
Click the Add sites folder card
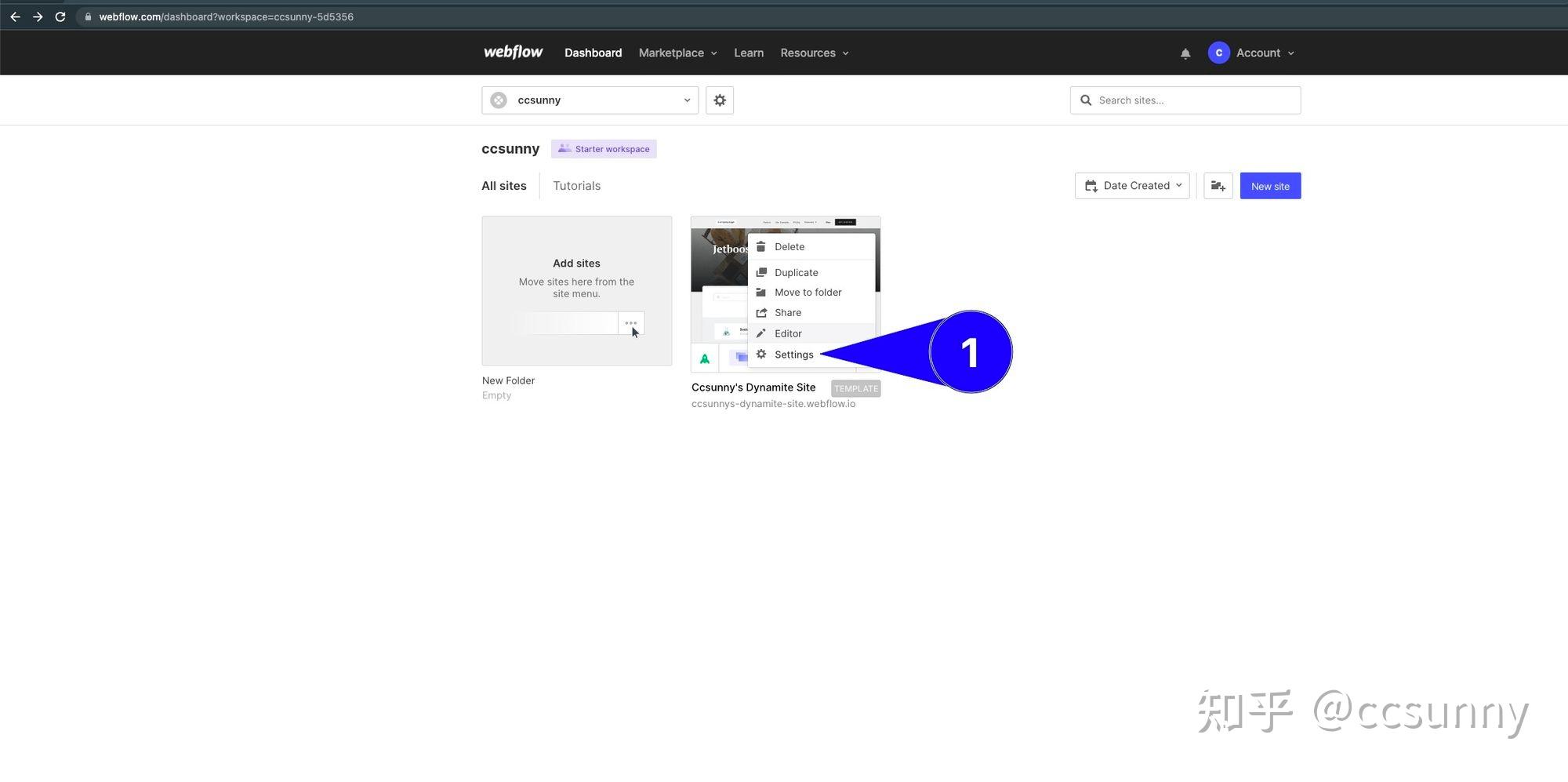pos(577,291)
